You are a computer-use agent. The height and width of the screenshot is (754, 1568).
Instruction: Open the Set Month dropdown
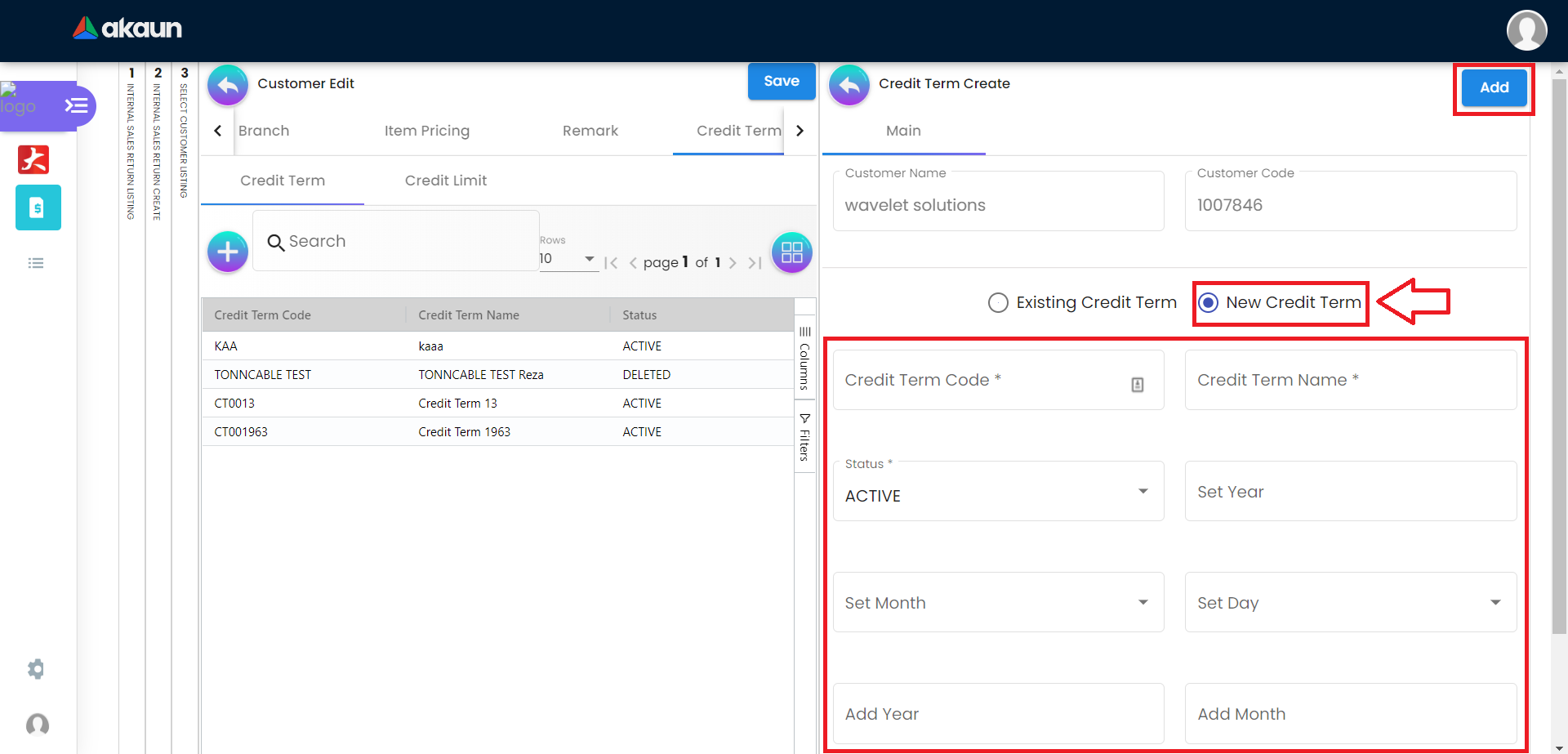click(x=998, y=603)
